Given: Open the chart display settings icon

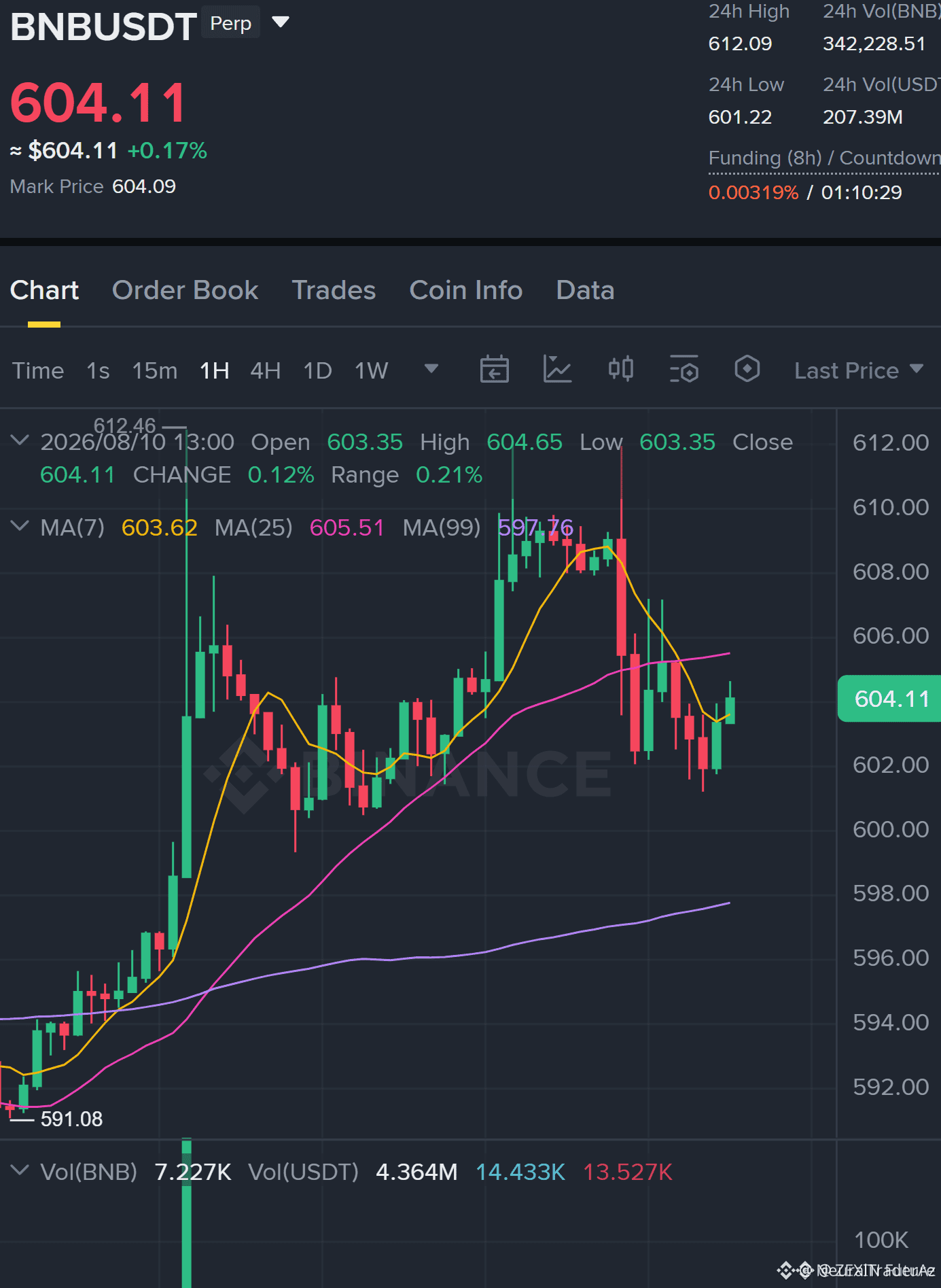Looking at the screenshot, I should (x=684, y=370).
